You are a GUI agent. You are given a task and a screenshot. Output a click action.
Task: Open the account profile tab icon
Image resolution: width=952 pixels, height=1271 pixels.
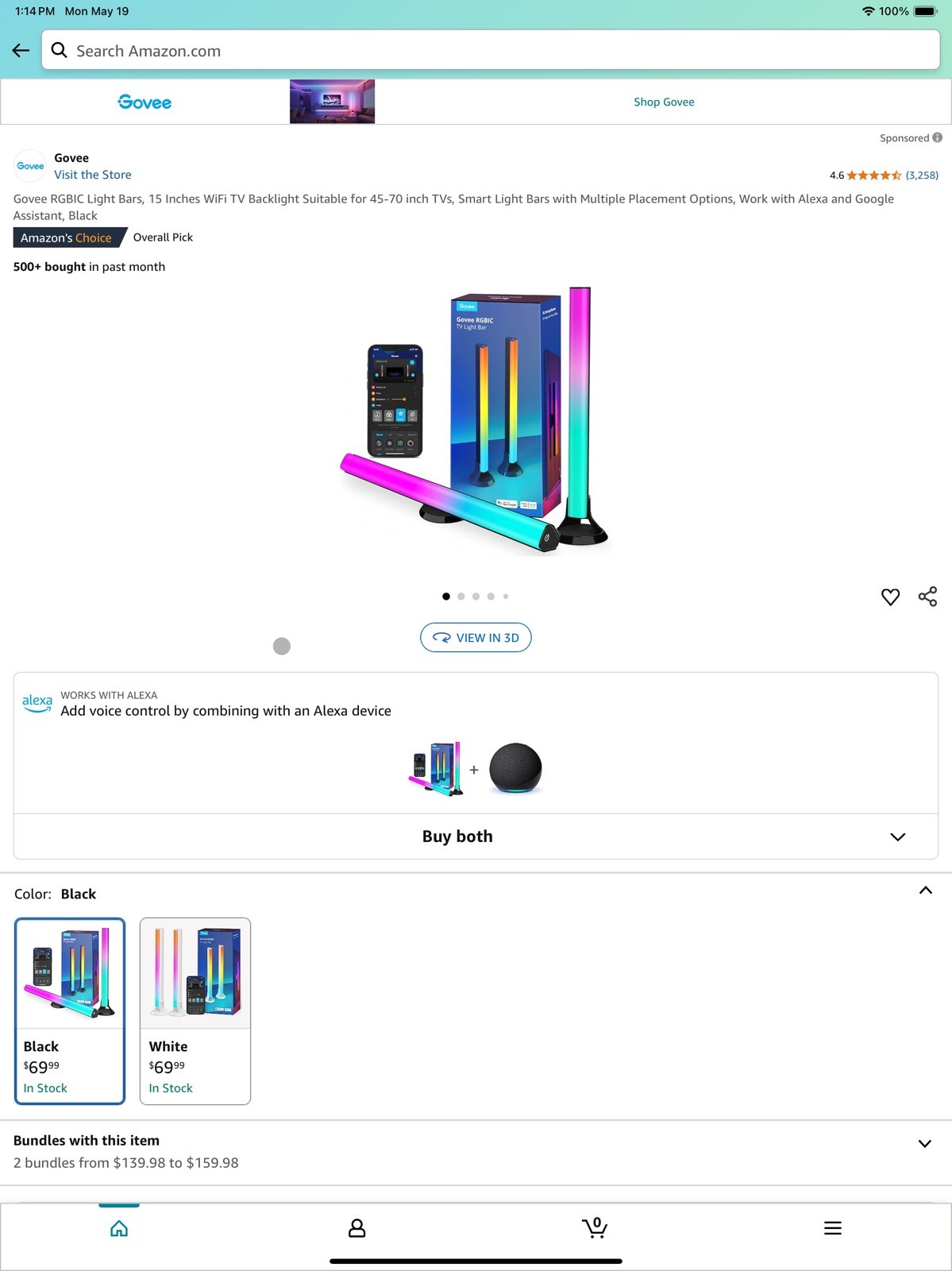pos(357,1228)
